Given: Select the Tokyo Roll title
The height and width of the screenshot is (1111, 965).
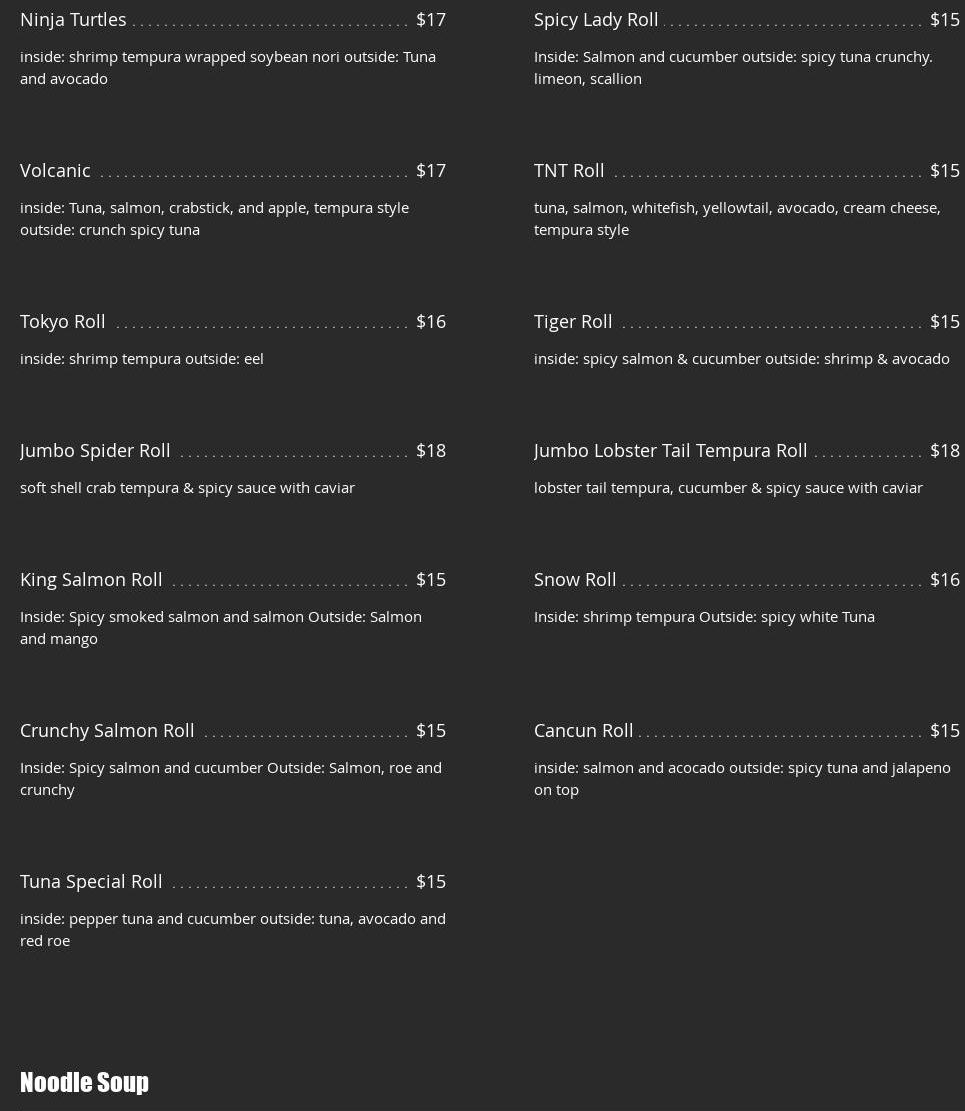Looking at the screenshot, I should (x=62, y=322).
